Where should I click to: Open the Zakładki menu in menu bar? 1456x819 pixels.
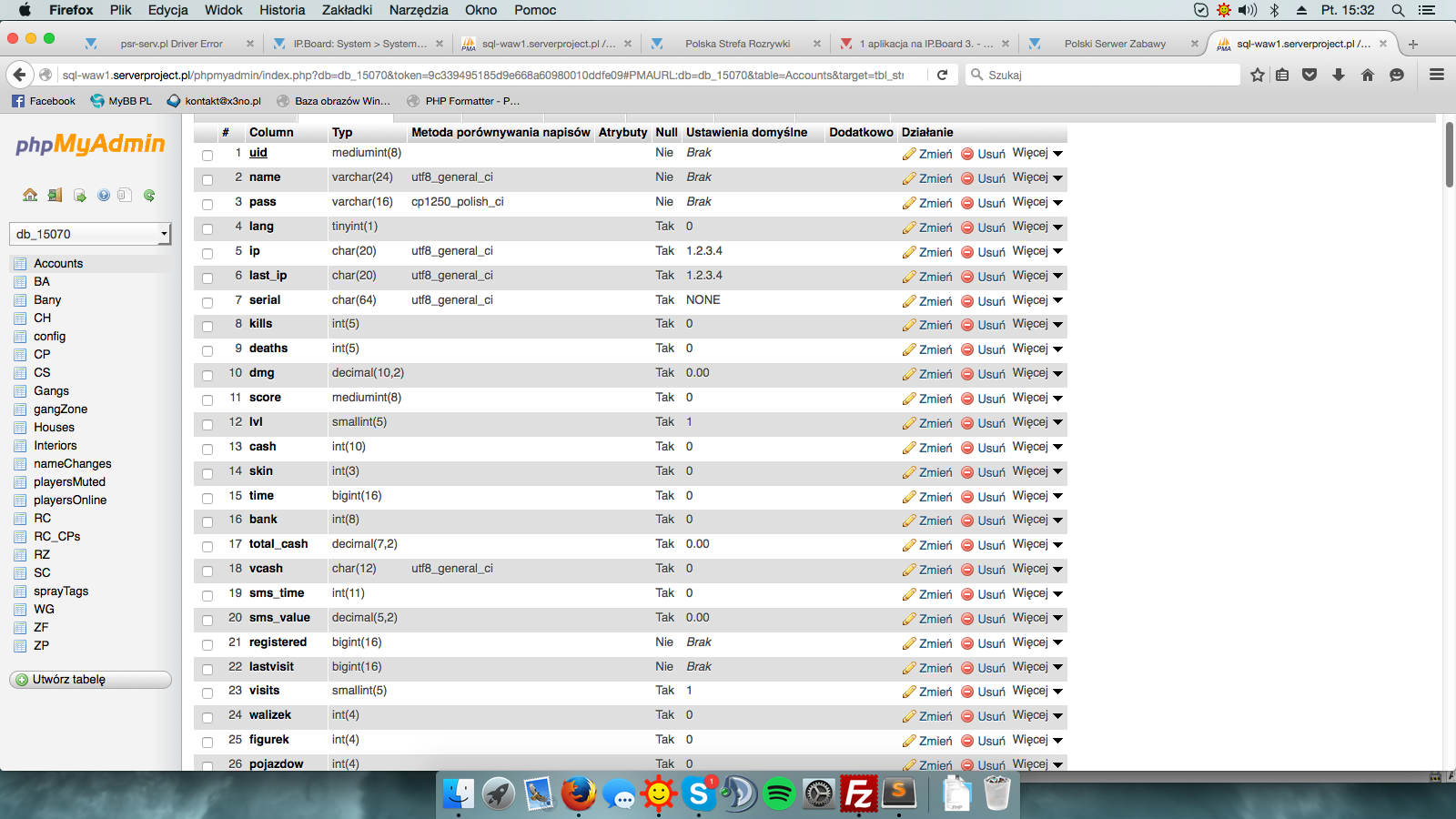click(347, 10)
